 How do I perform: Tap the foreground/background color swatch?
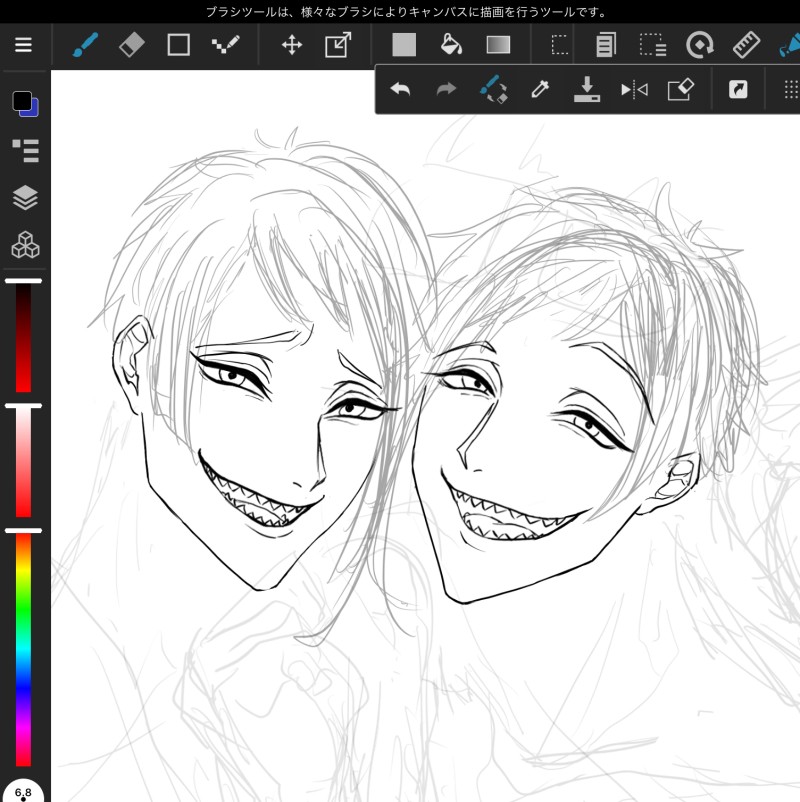(x=24, y=103)
